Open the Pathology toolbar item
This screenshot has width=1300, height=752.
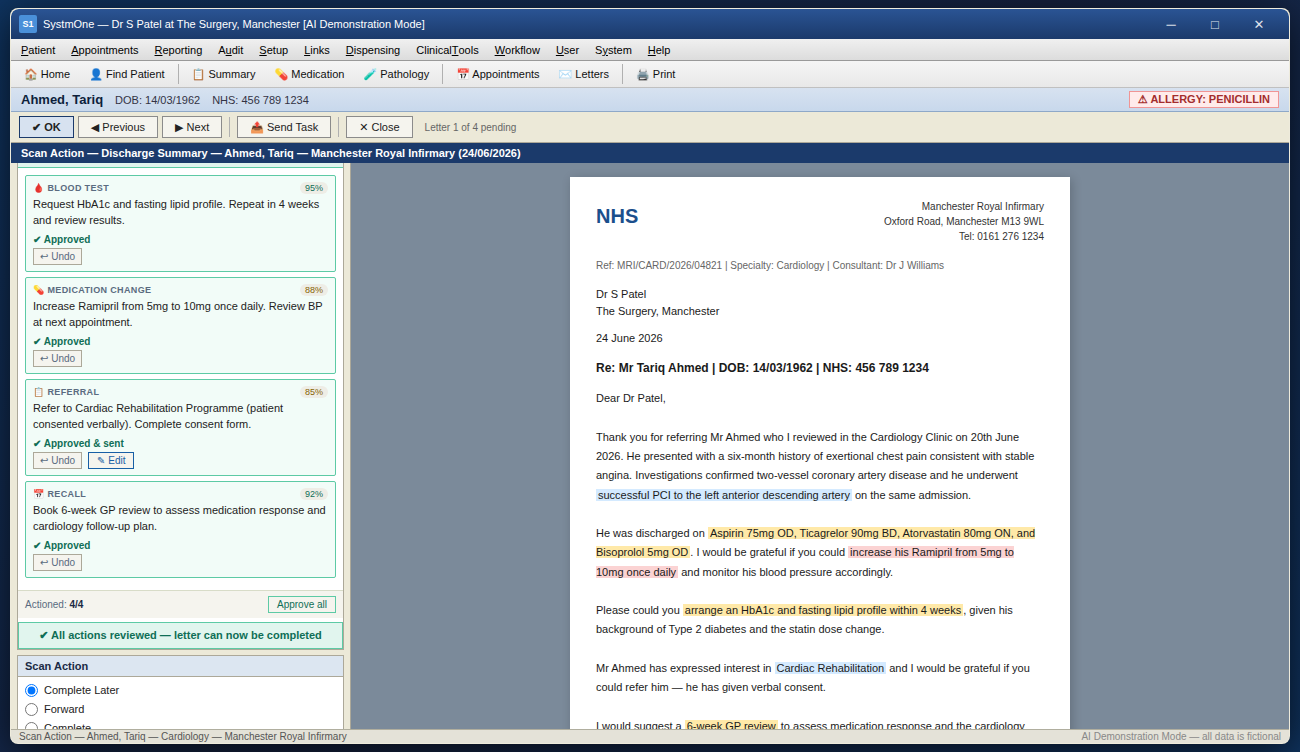(x=396, y=74)
